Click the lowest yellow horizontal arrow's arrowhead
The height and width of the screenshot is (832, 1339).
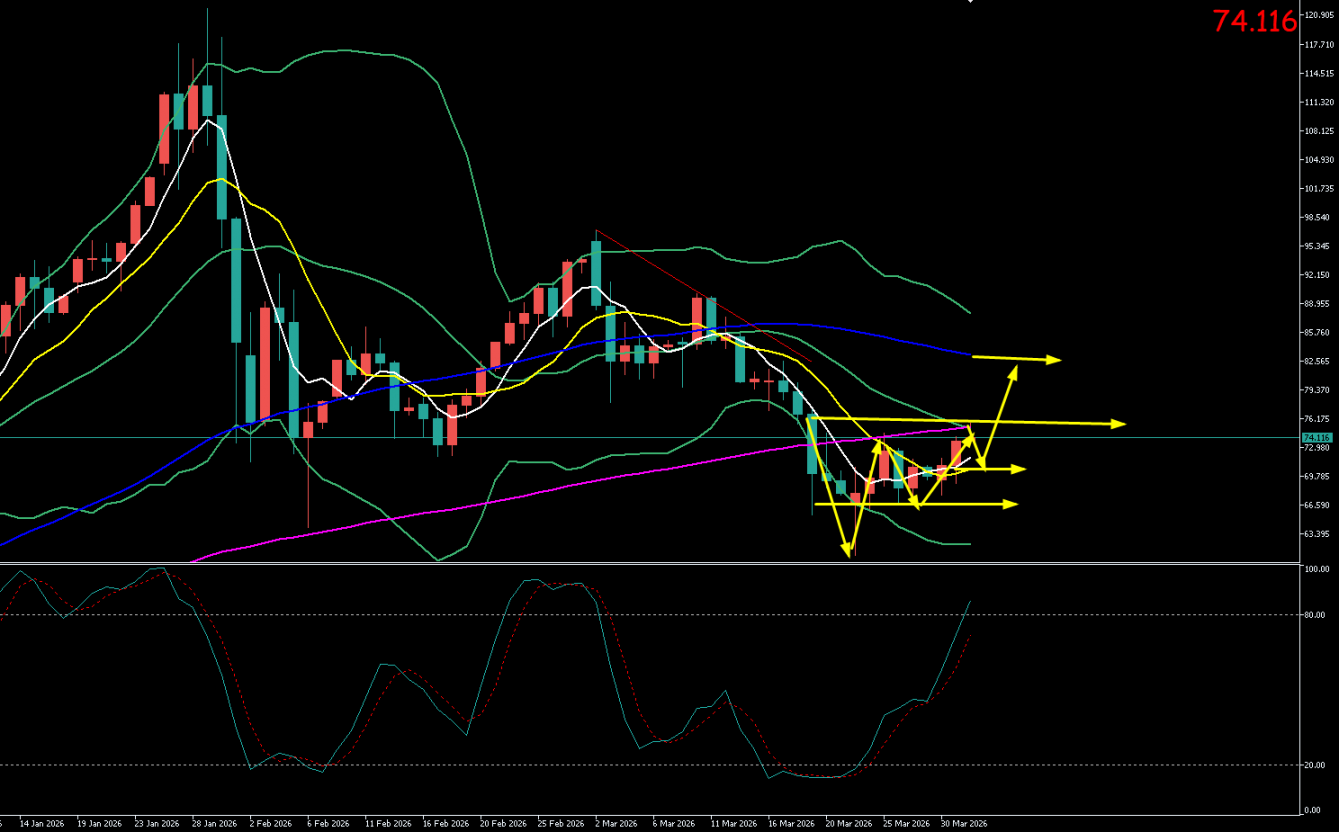click(x=1012, y=505)
